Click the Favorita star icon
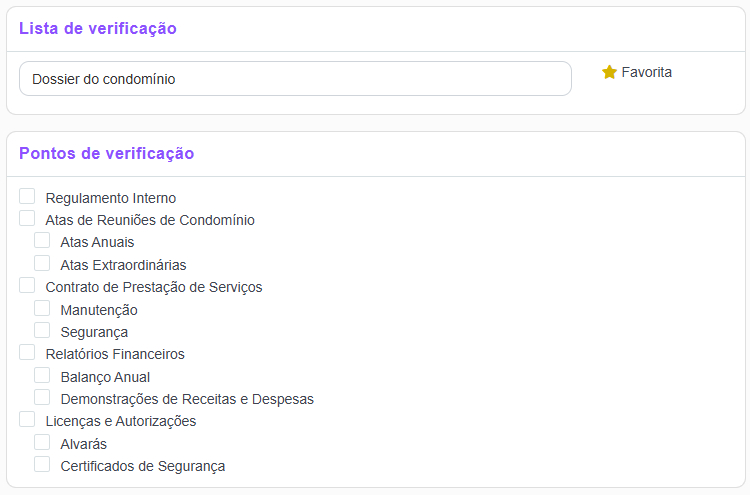This screenshot has height=495, width=750. click(x=609, y=72)
